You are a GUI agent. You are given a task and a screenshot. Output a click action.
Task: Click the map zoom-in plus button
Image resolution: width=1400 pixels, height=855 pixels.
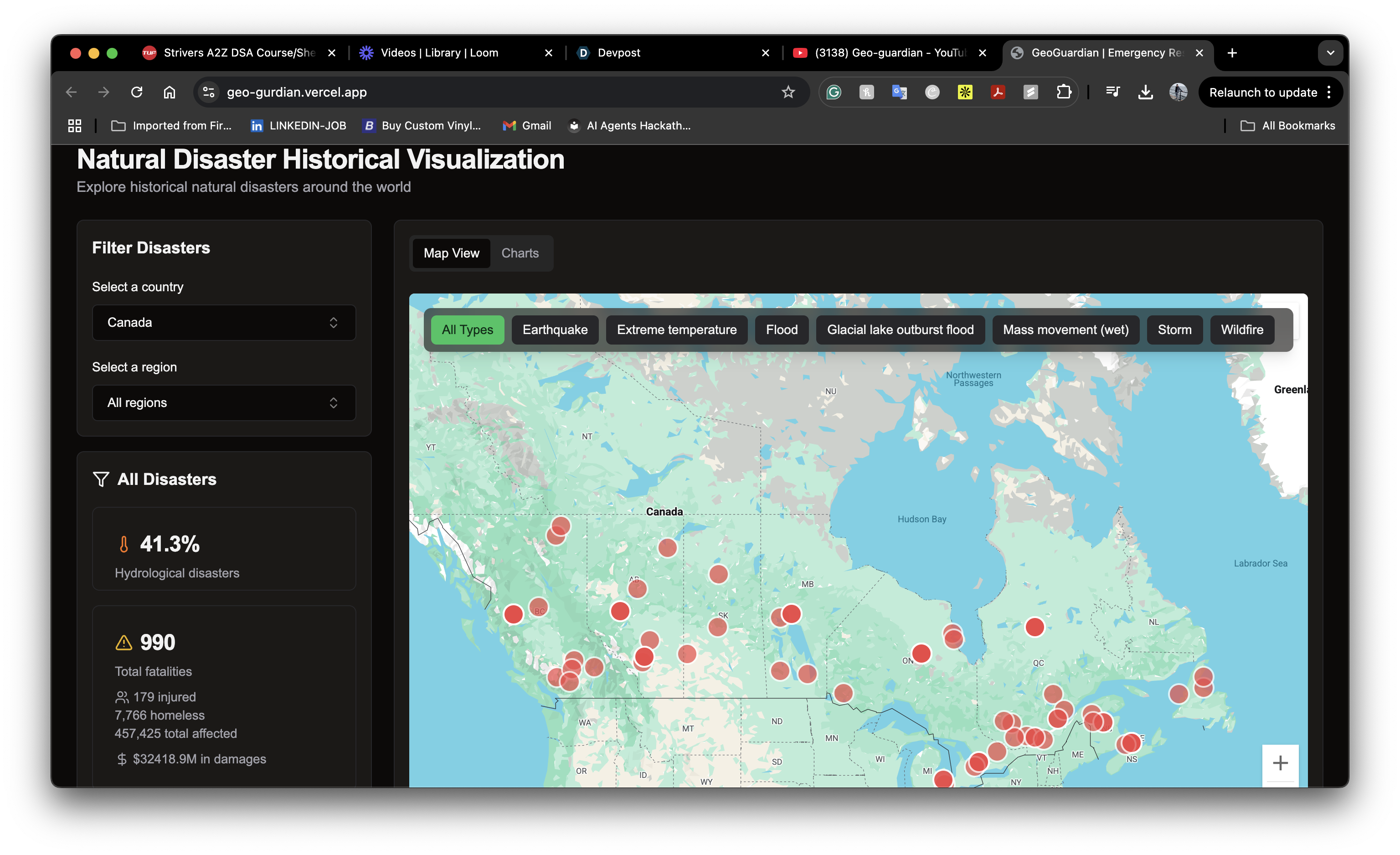coord(1280,763)
